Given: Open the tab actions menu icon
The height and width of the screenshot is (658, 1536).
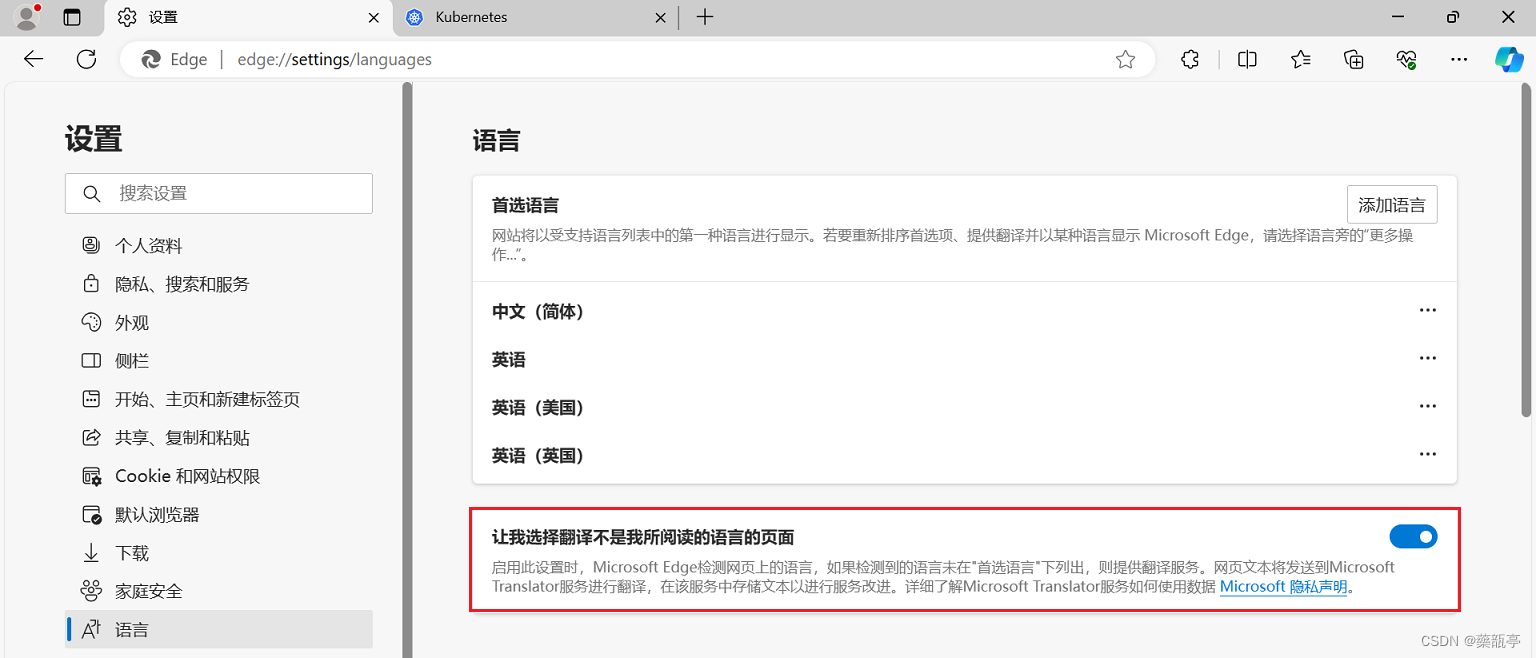Looking at the screenshot, I should click(x=72, y=17).
